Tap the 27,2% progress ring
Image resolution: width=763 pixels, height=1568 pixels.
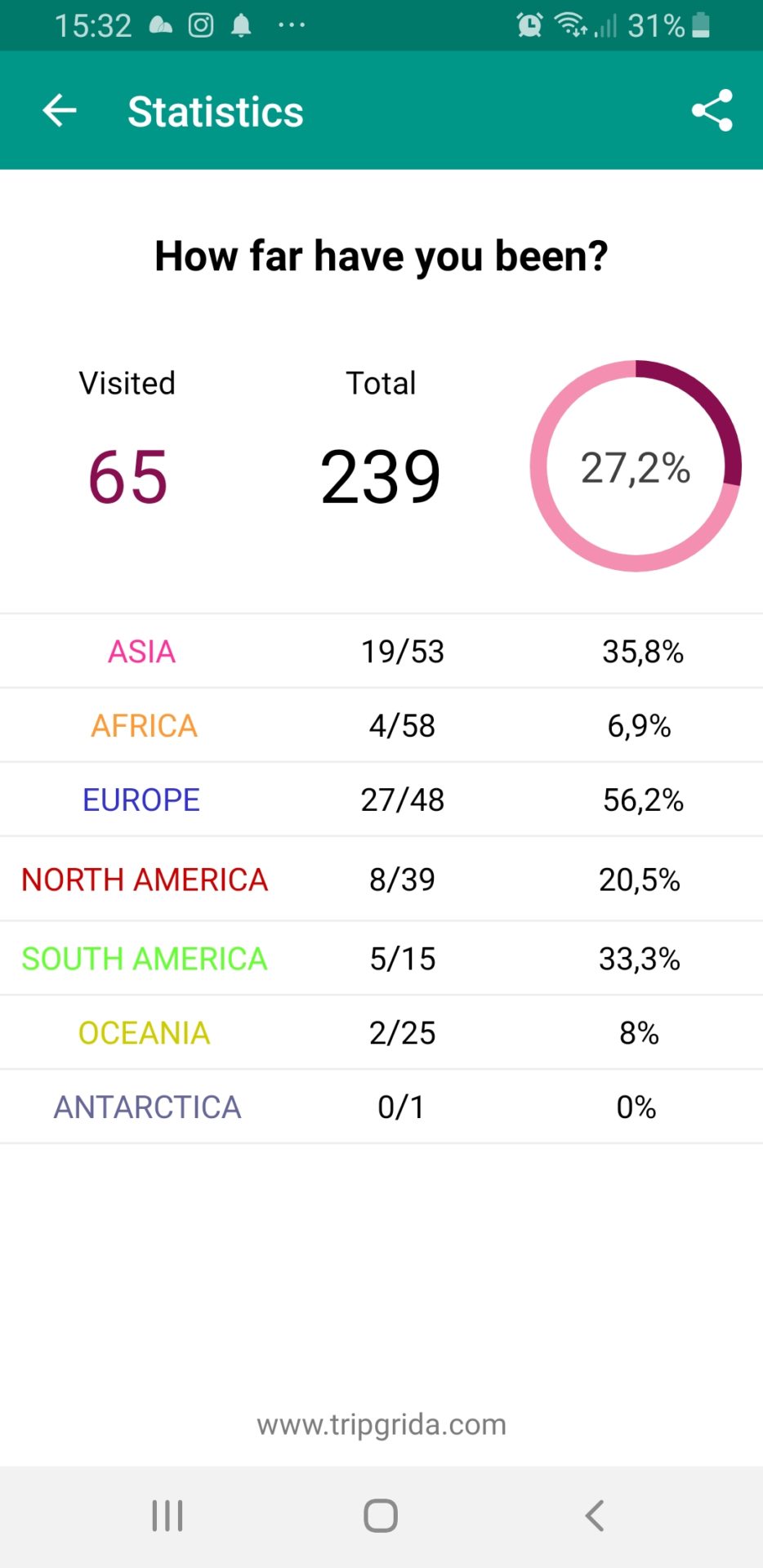[636, 466]
